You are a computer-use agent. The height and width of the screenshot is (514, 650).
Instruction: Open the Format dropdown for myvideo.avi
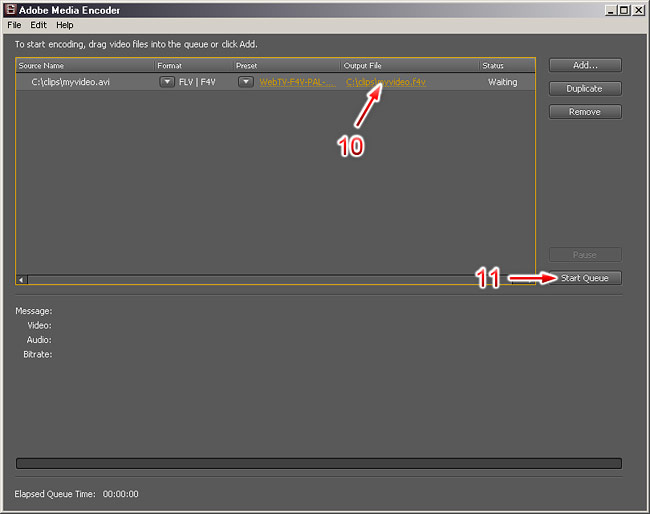[167, 82]
